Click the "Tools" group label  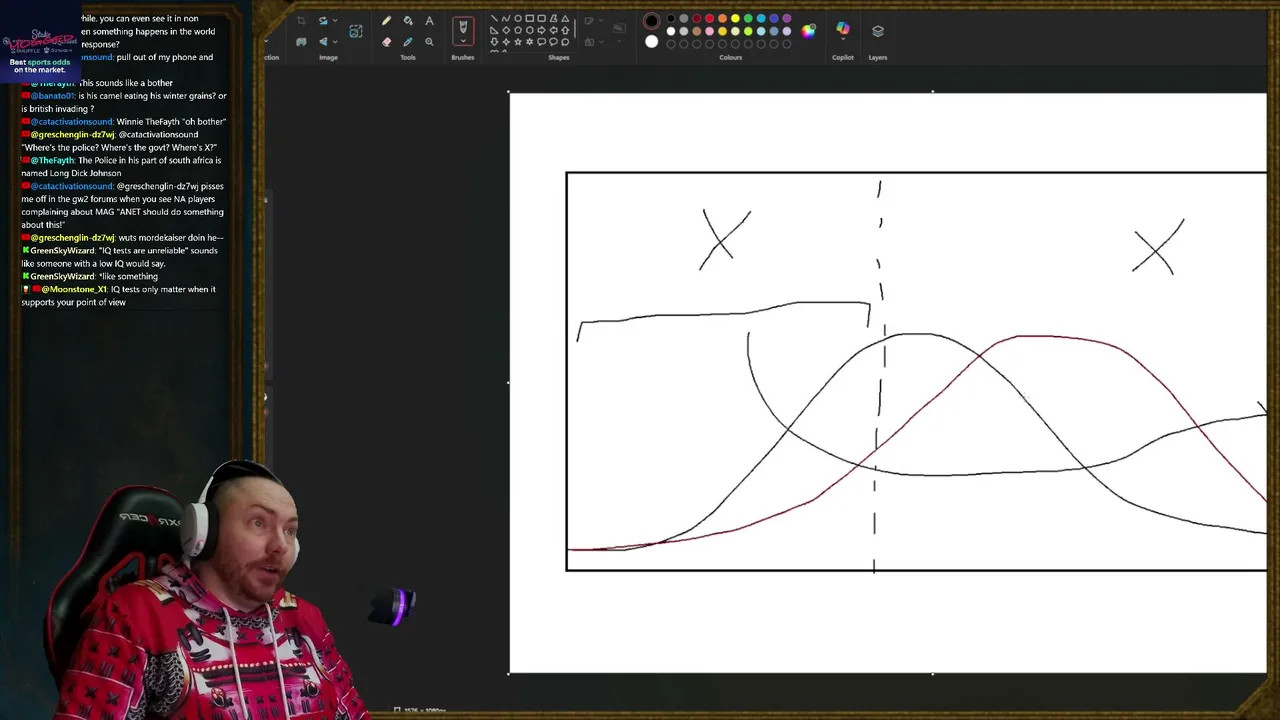(x=408, y=57)
